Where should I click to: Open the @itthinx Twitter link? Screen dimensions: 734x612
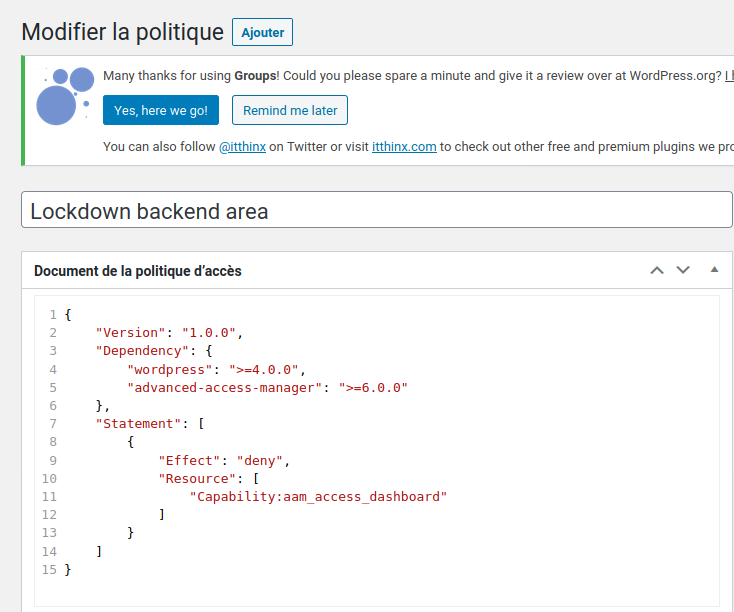(x=242, y=147)
